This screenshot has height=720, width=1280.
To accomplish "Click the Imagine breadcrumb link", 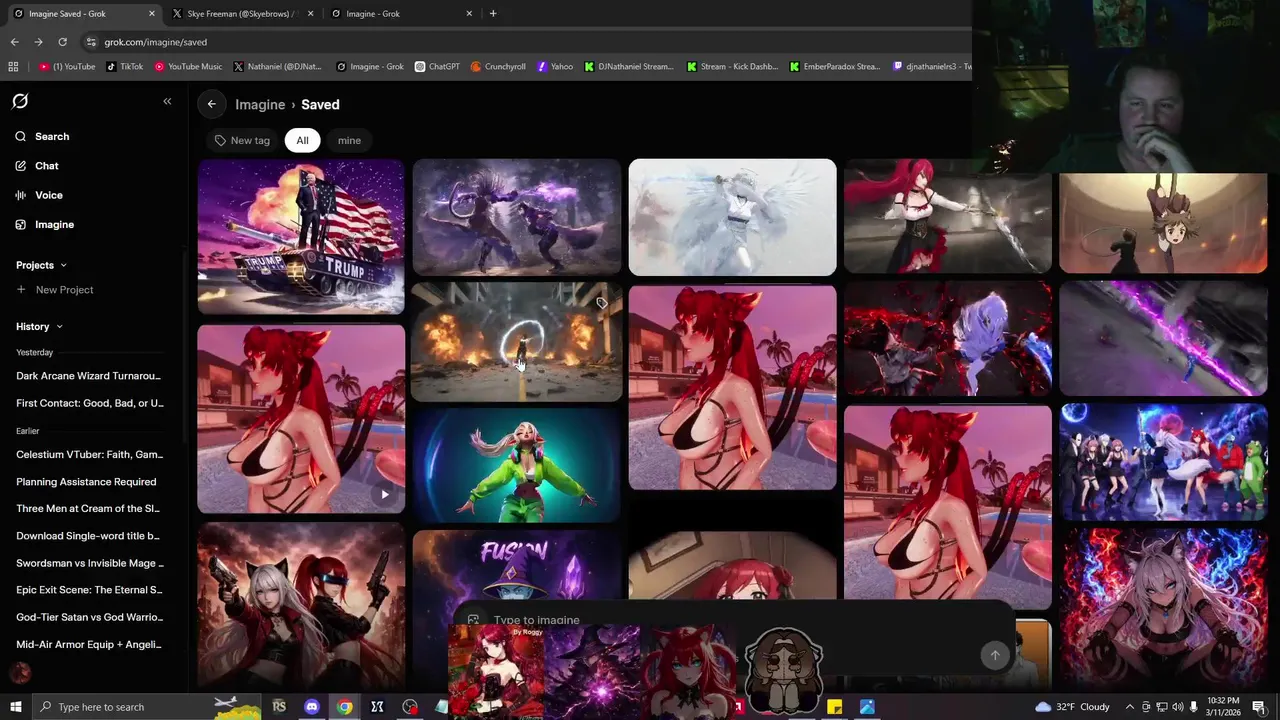I will [x=260, y=104].
